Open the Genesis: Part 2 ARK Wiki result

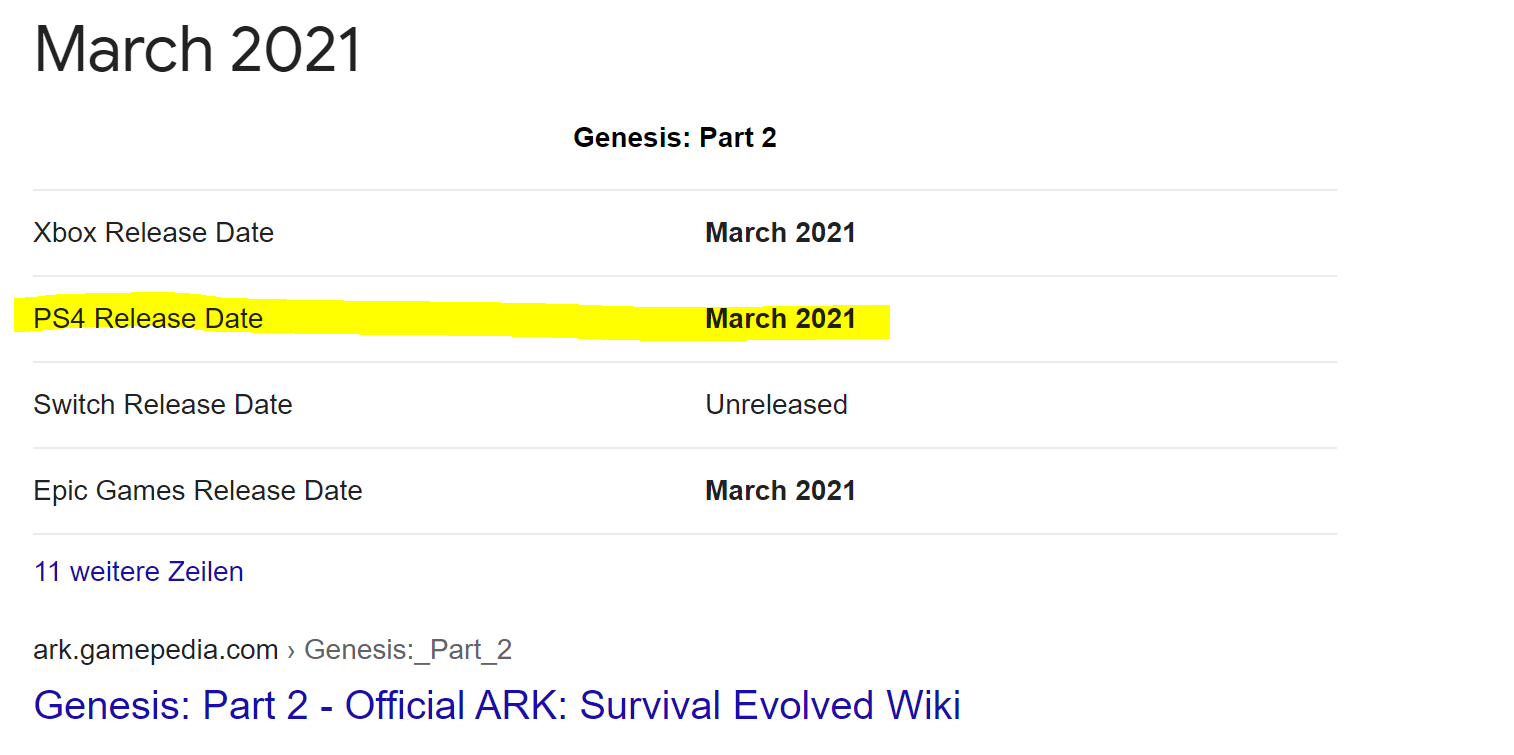coord(496,705)
